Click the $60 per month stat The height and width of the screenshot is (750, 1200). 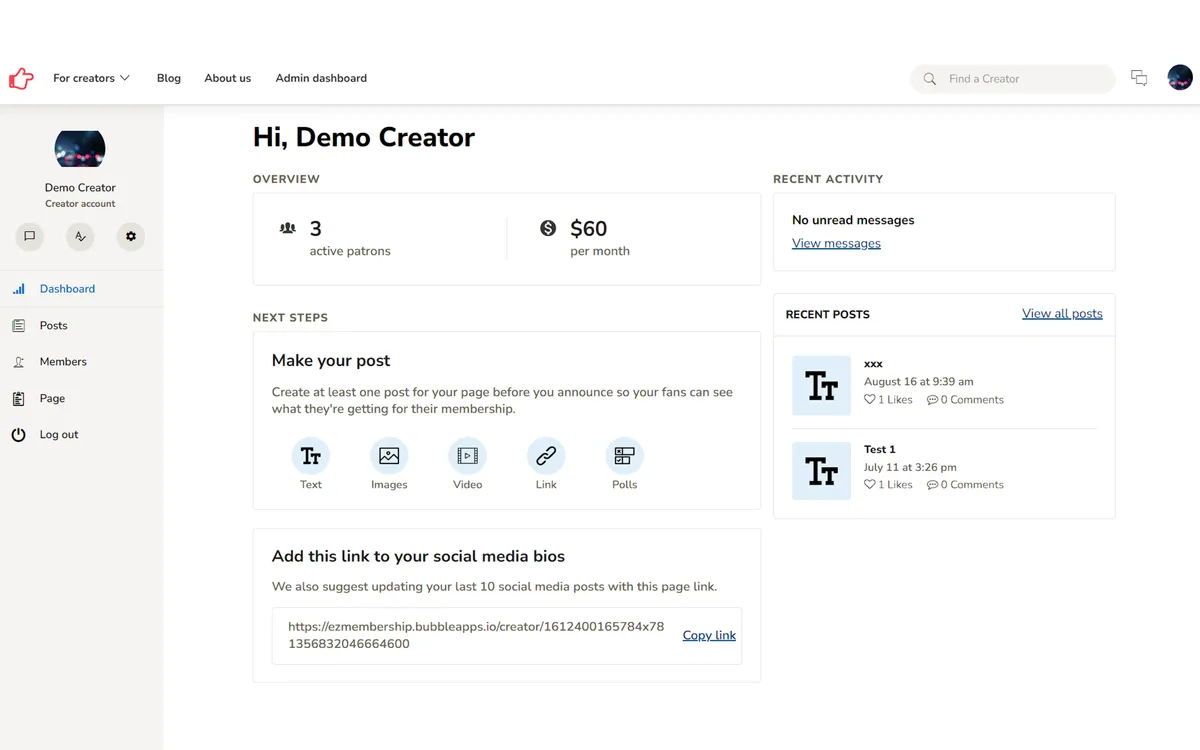point(600,239)
